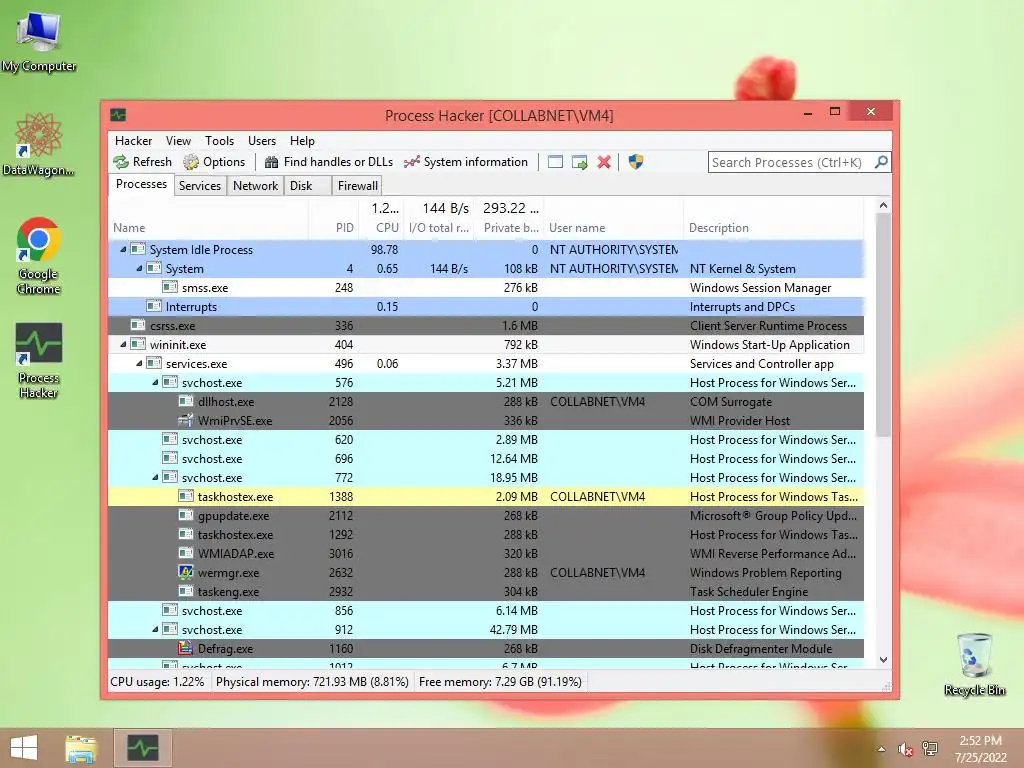1024x768 pixels.
Task: Show hidden tray icons arrow
Action: point(882,749)
